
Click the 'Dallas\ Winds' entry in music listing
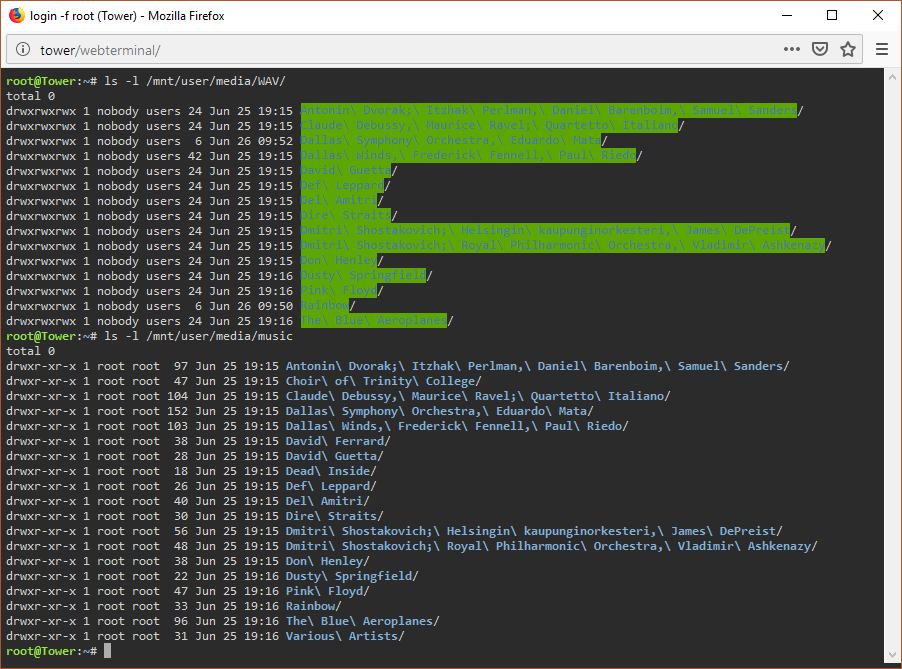[x=457, y=426]
